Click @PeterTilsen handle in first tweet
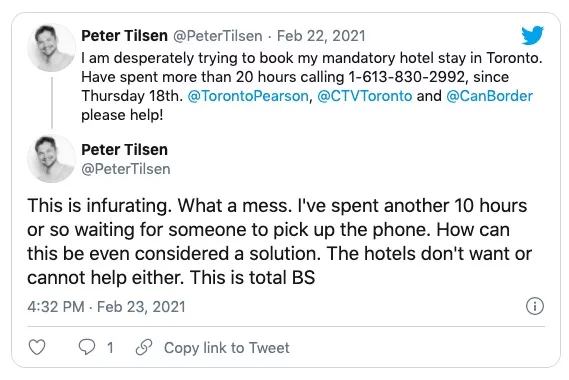The height and width of the screenshot is (380, 569). click(217, 36)
